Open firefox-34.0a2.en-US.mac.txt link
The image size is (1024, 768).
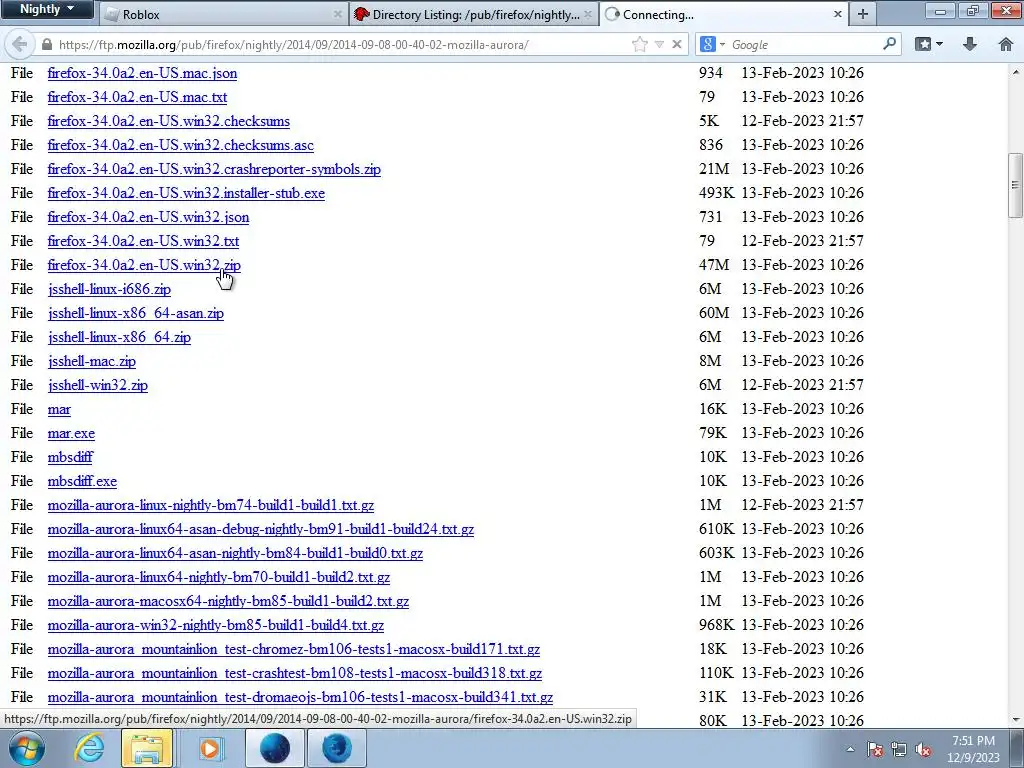point(137,97)
